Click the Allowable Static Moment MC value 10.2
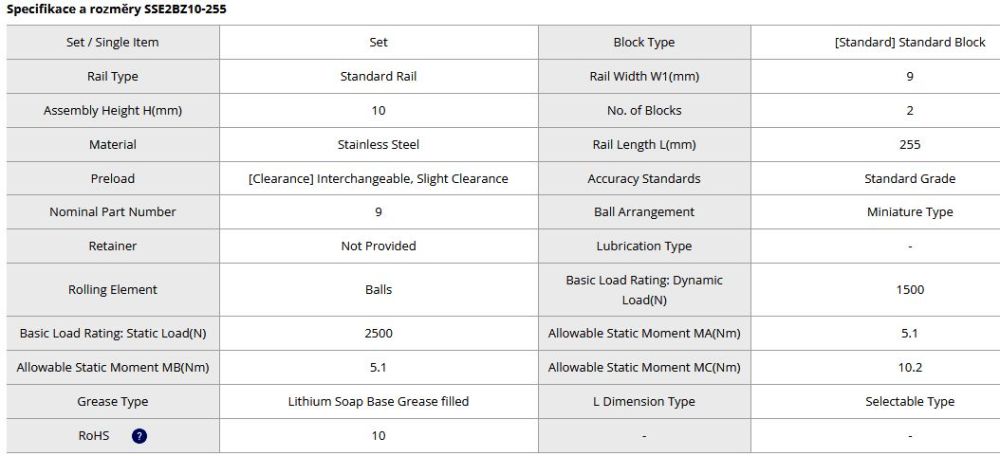 click(909, 367)
